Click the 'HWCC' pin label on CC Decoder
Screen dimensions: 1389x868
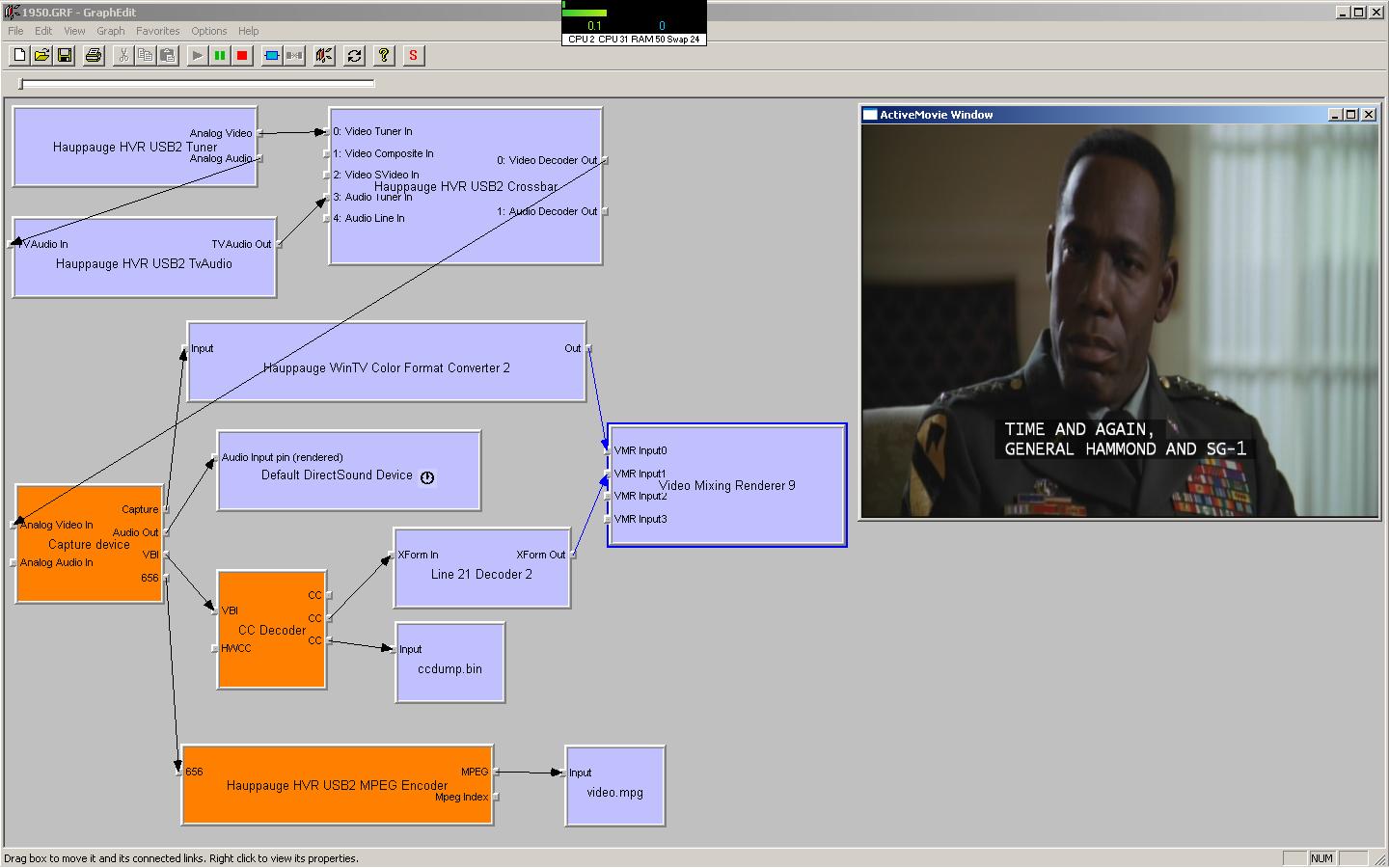click(235, 648)
